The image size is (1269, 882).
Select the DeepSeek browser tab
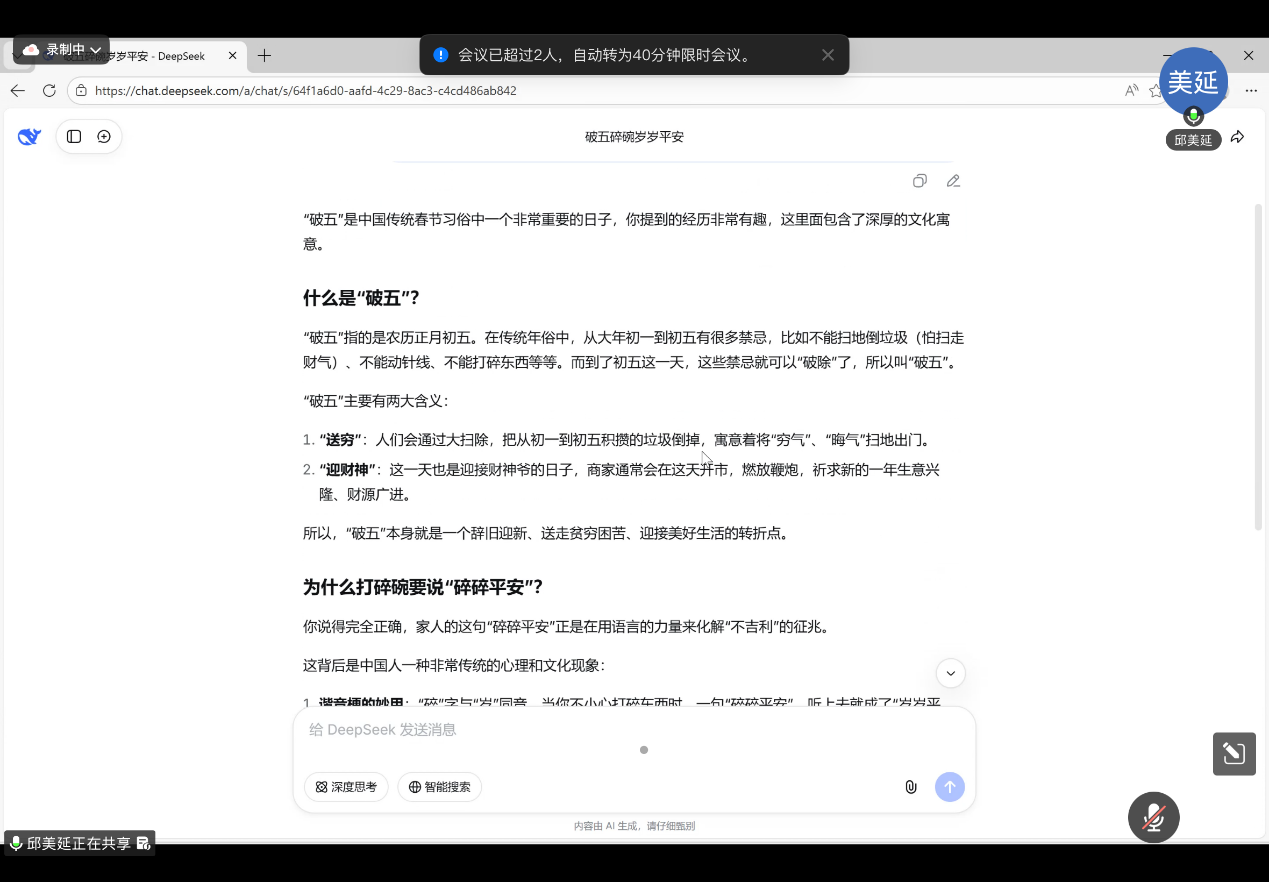[x=150, y=56]
